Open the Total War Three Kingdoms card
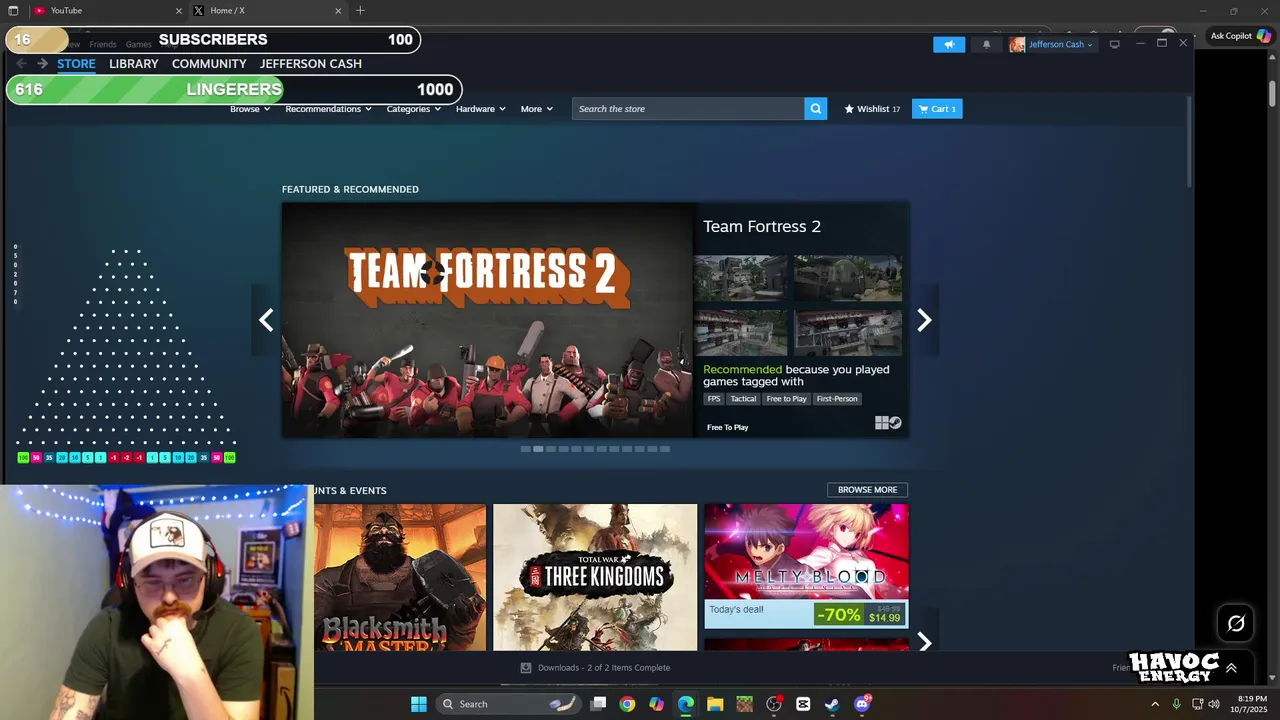This screenshot has height=720, width=1280. (x=595, y=577)
